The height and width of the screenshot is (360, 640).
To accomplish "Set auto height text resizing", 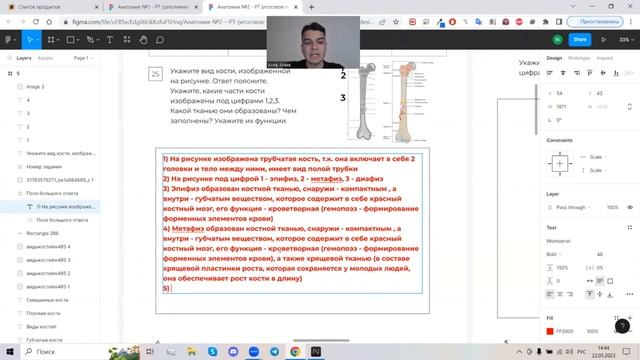I will click(600, 281).
